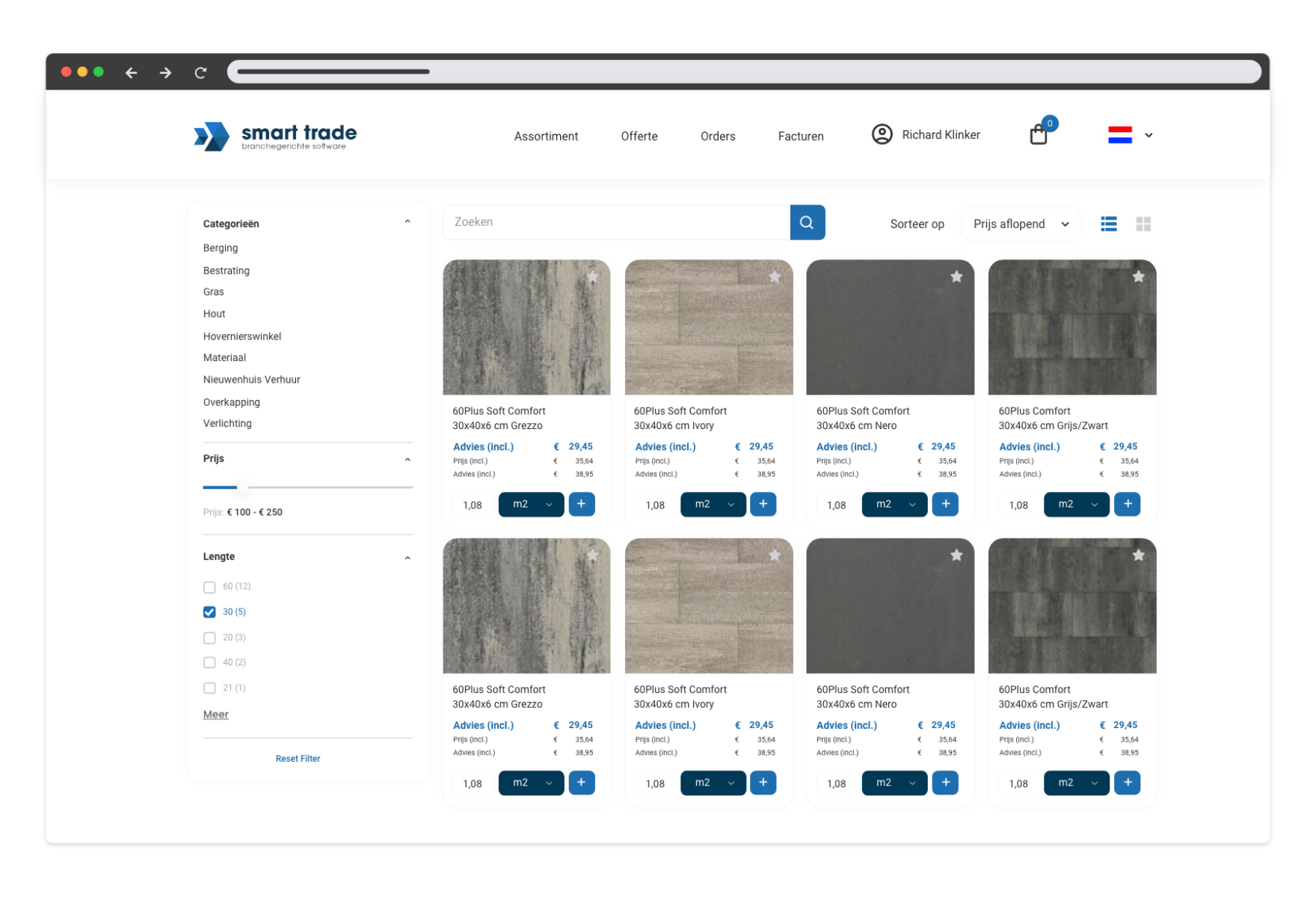This screenshot has height=897, width=1316.
Task: Click the browser reload icon
Action: [x=200, y=73]
